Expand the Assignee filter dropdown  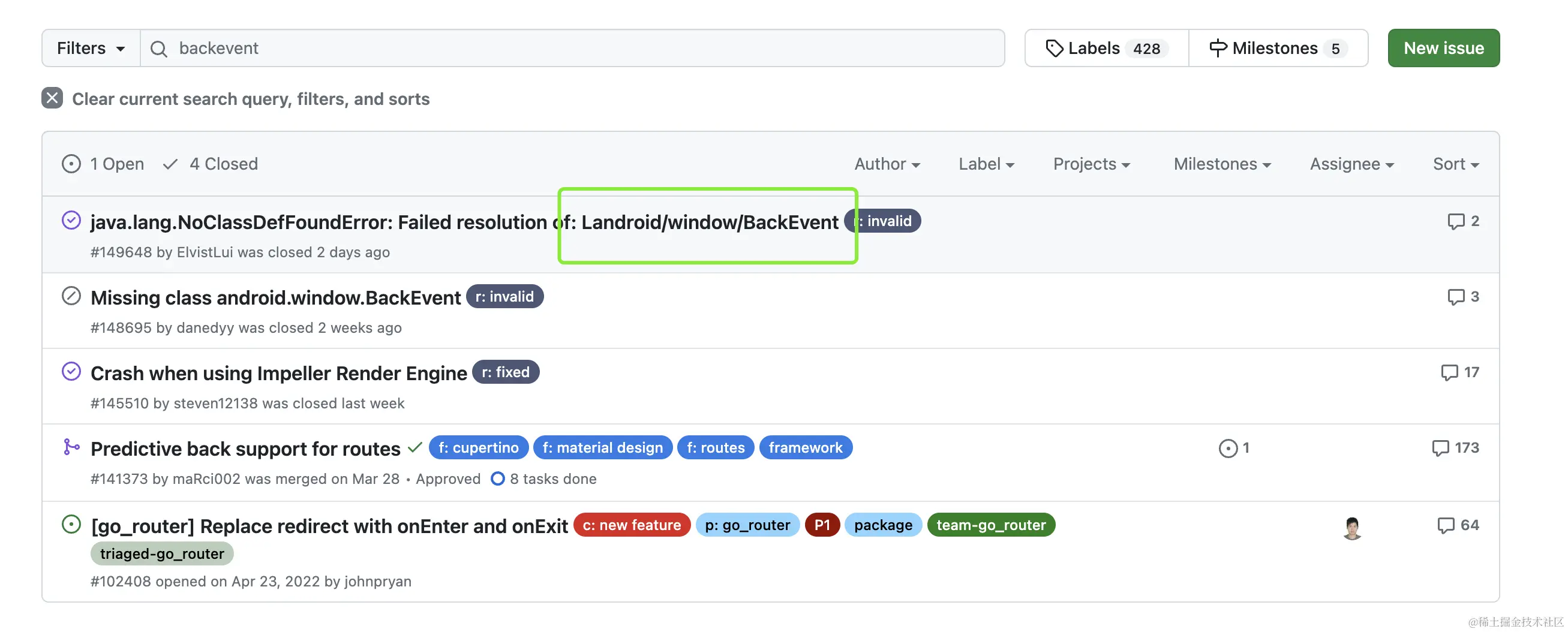click(x=1352, y=164)
